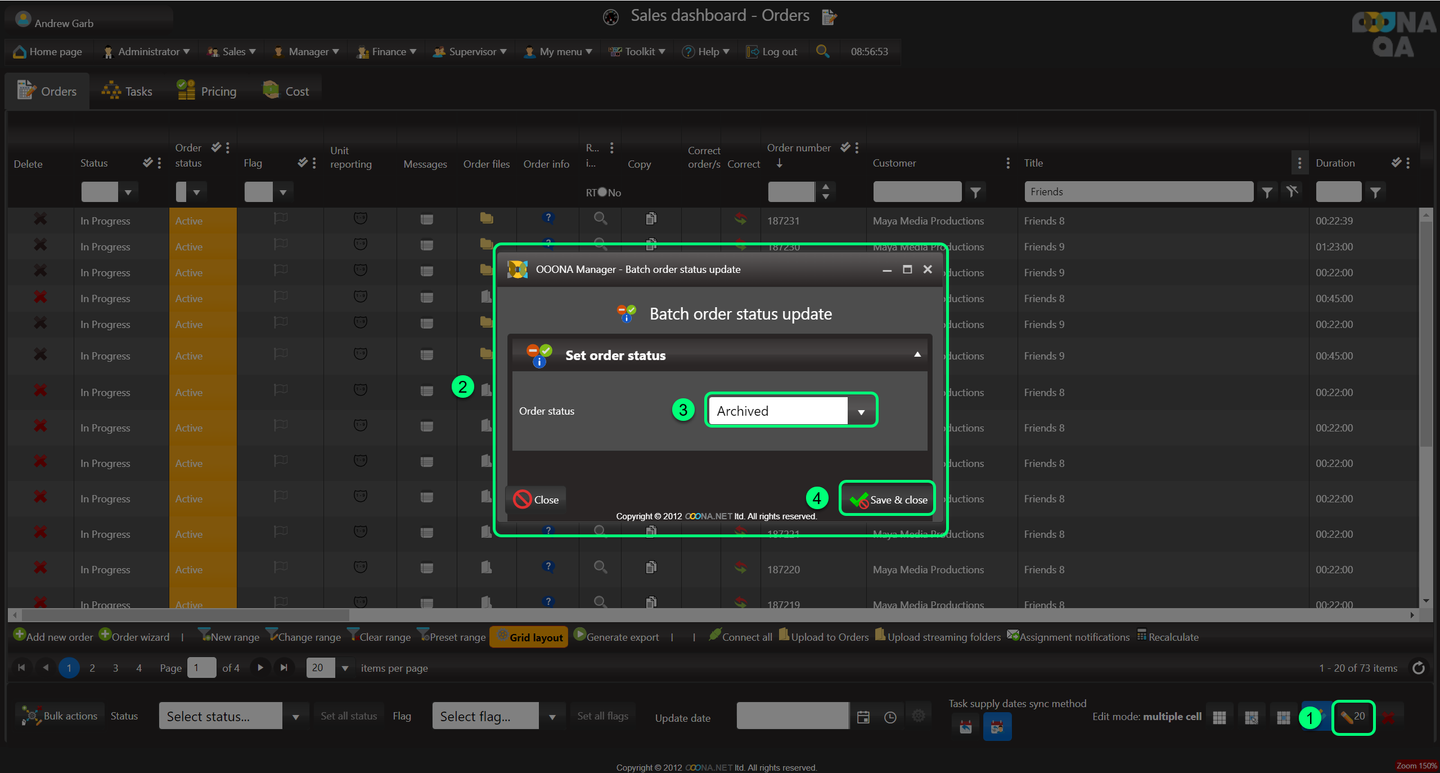Image resolution: width=1440 pixels, height=773 pixels.
Task: Open the Order status dropdown showing Archived
Action: coord(860,411)
